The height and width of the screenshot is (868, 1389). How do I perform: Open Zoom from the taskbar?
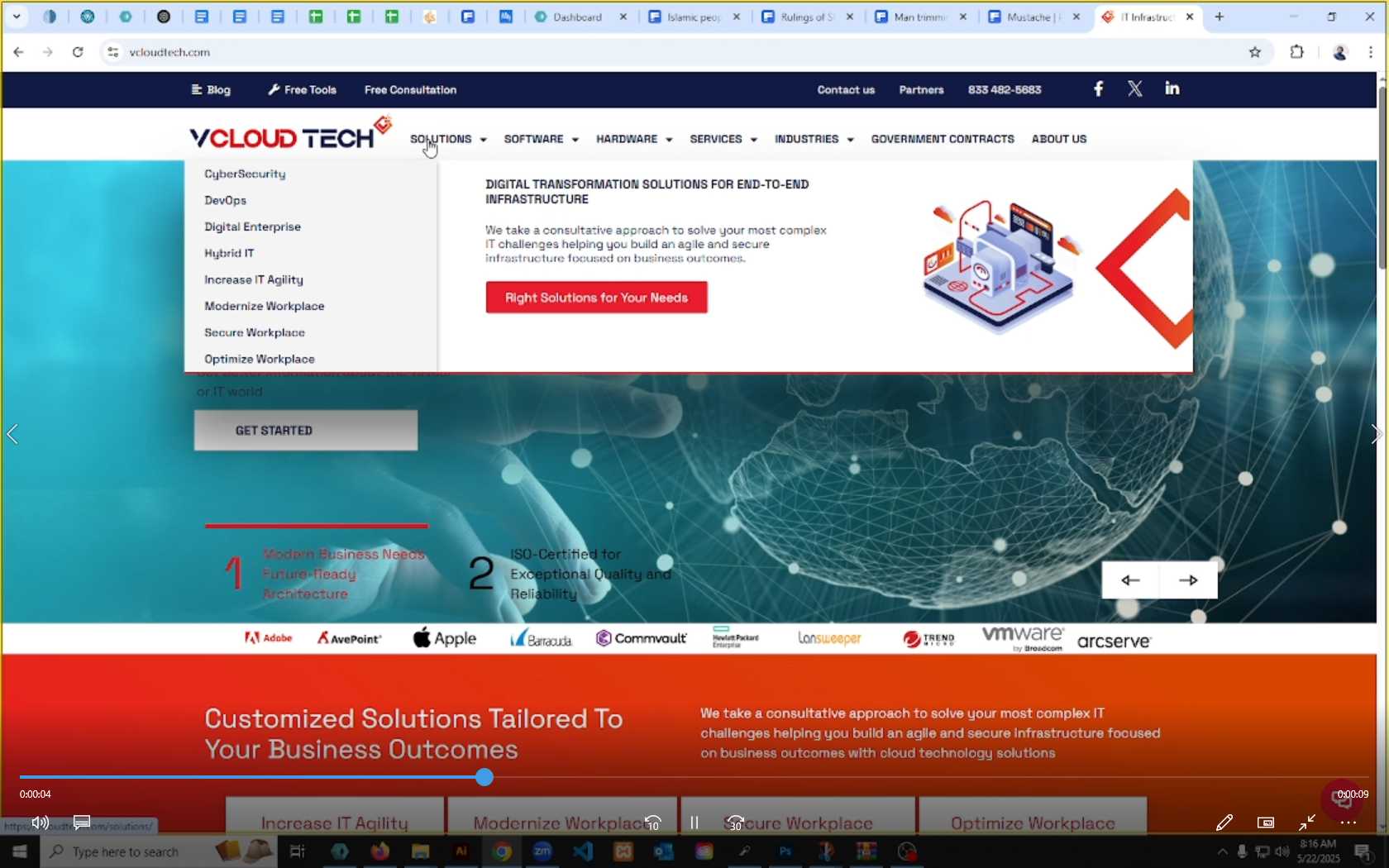(x=542, y=851)
